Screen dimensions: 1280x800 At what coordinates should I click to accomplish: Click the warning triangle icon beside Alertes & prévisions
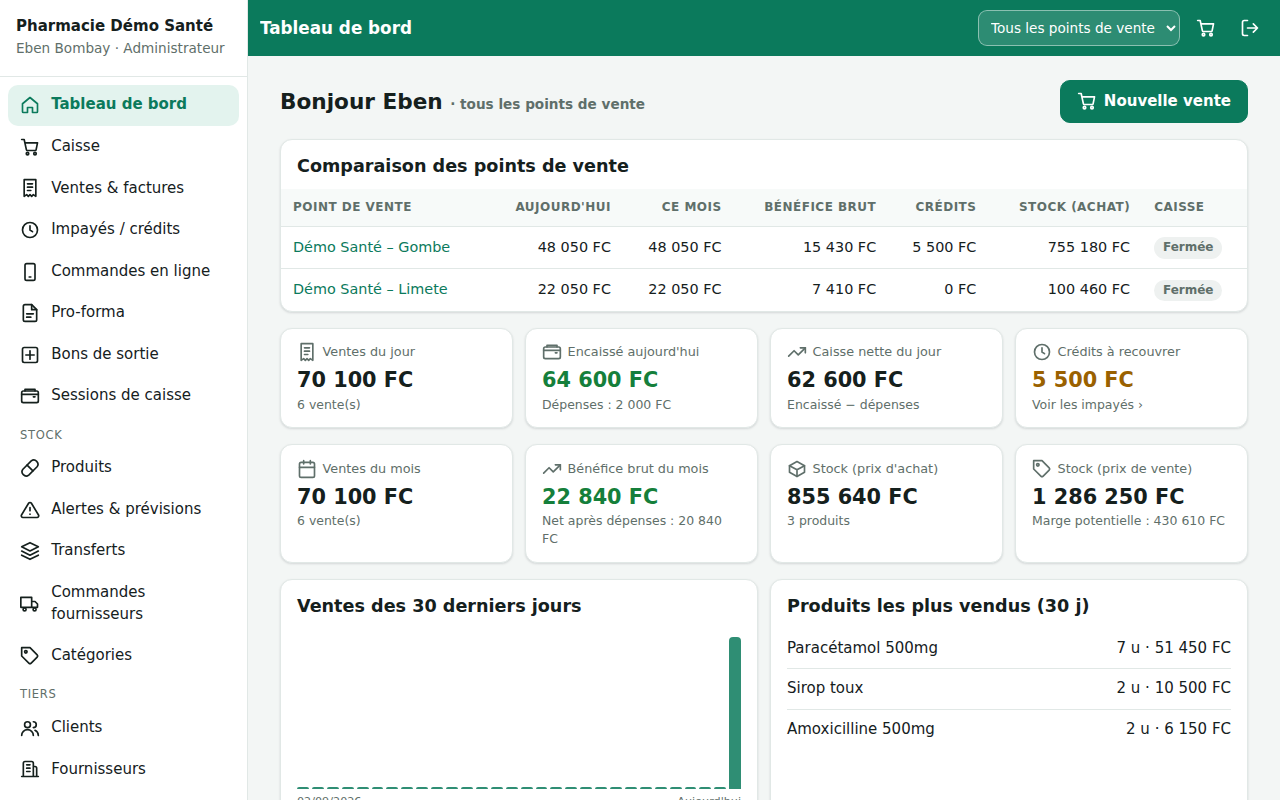(x=30, y=509)
